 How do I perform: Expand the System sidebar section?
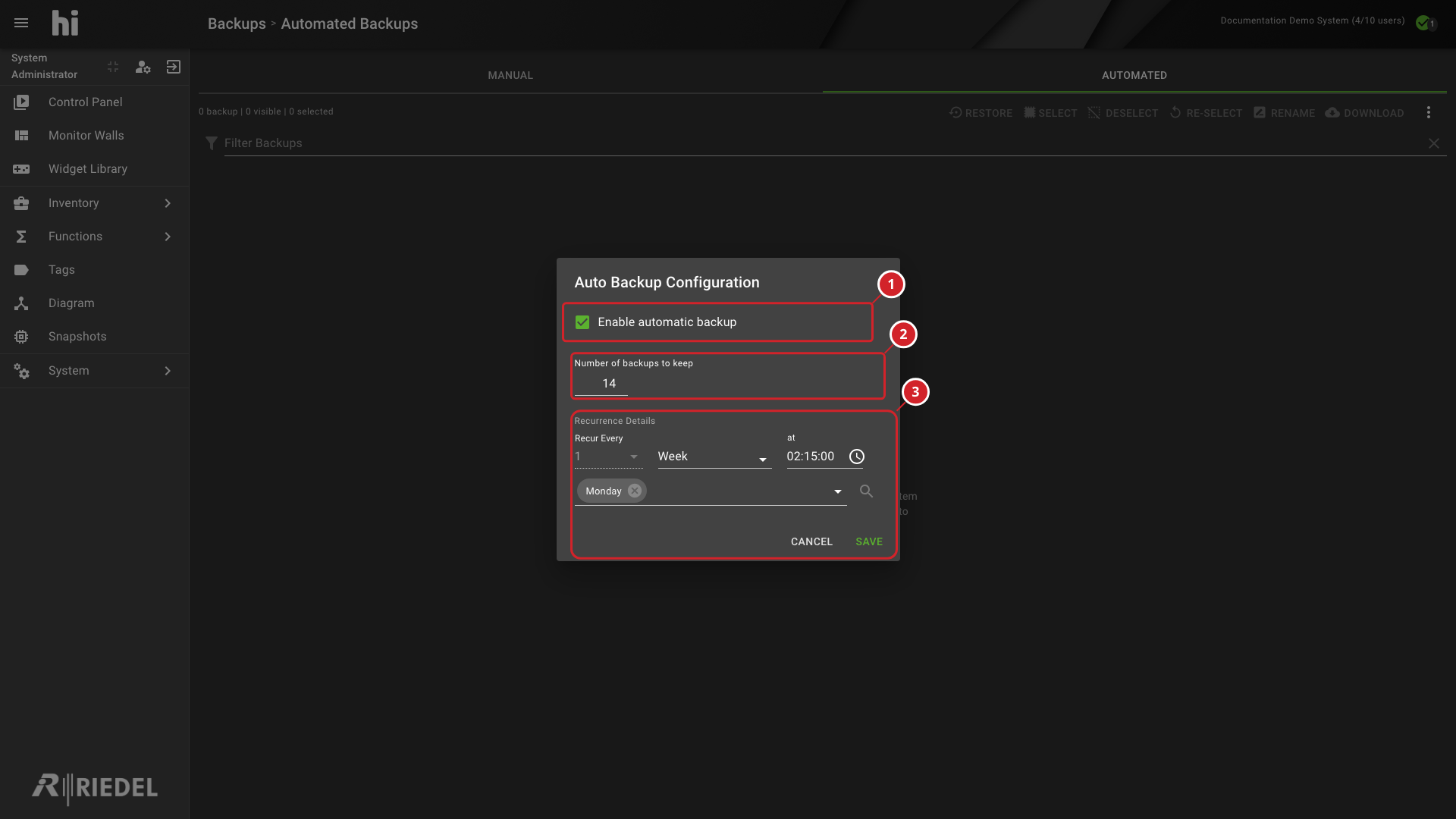(94, 371)
